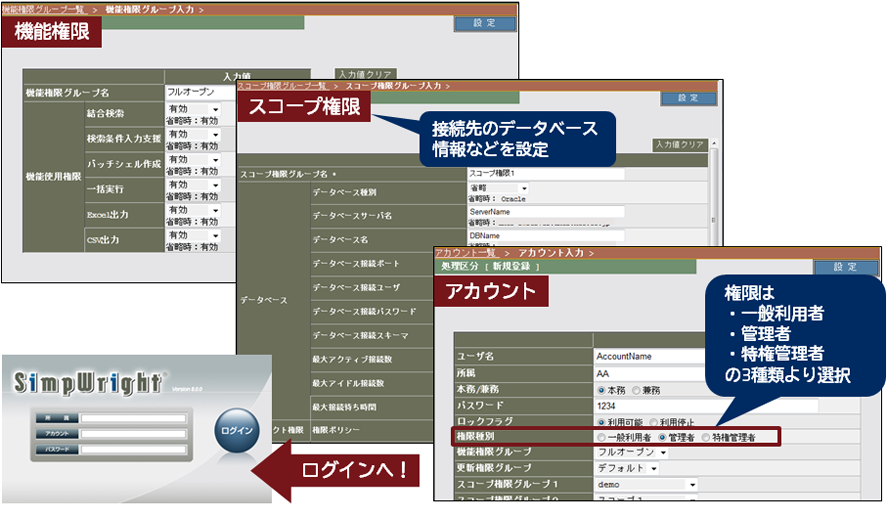Click 最大アクティブ接続数 label
This screenshot has width=890, height=506.
(352, 359)
